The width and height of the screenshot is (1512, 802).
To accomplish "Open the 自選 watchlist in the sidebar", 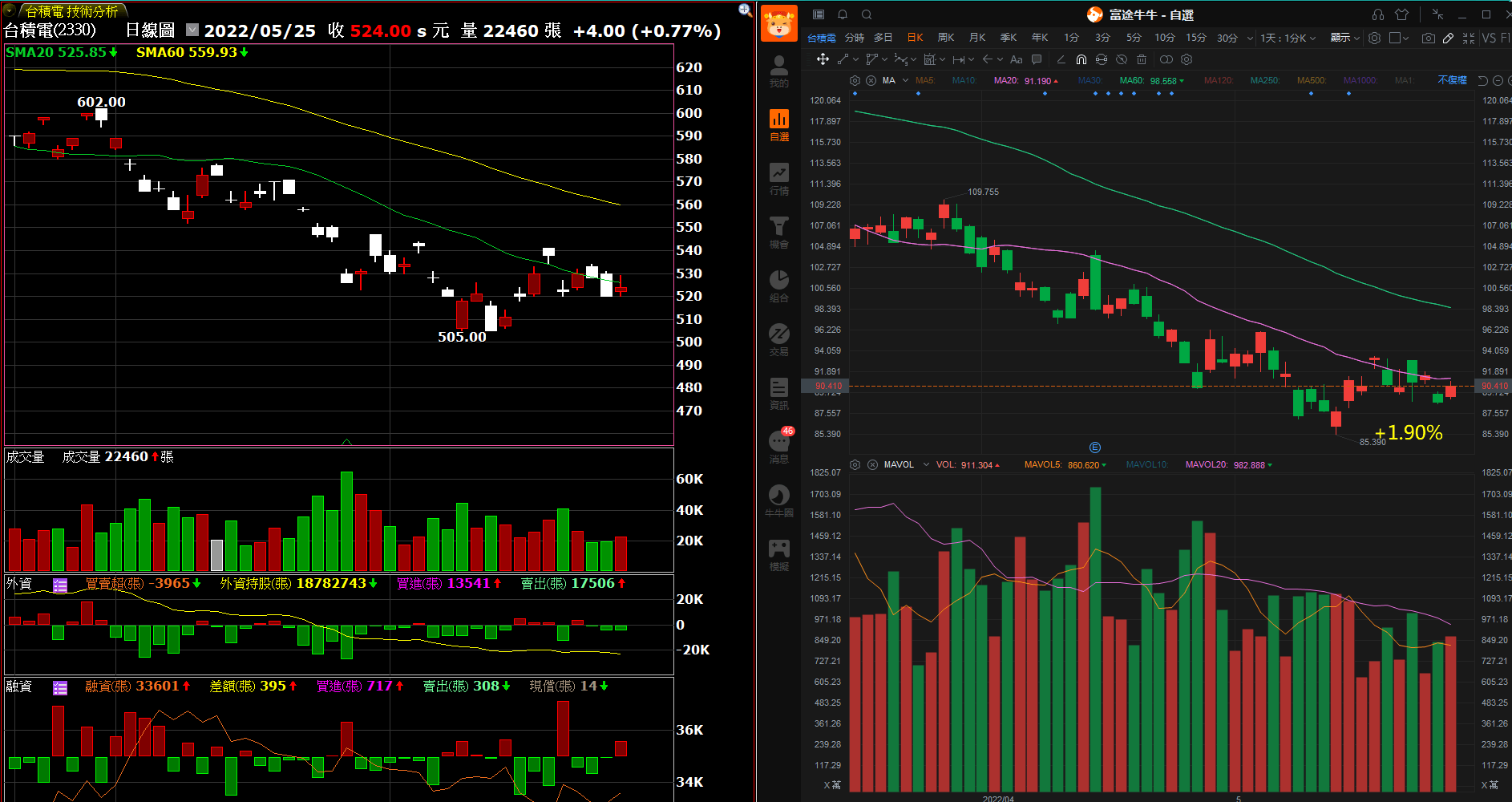I will 778,125.
